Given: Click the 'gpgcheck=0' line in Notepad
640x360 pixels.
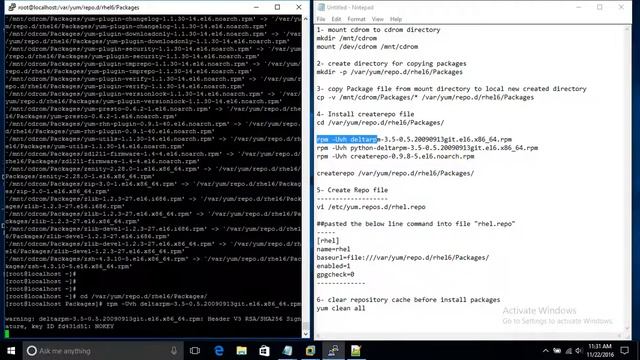Looking at the screenshot, I should (335, 275).
